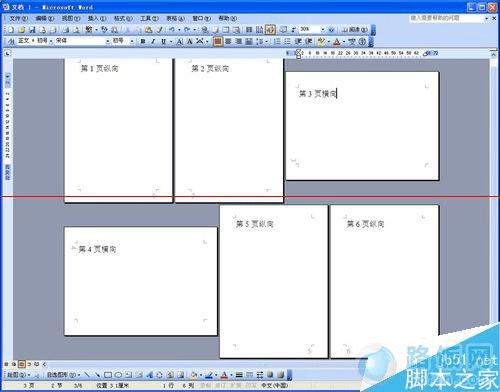
Task: Insert WordArt from drawing toolbar
Action: [150, 375]
